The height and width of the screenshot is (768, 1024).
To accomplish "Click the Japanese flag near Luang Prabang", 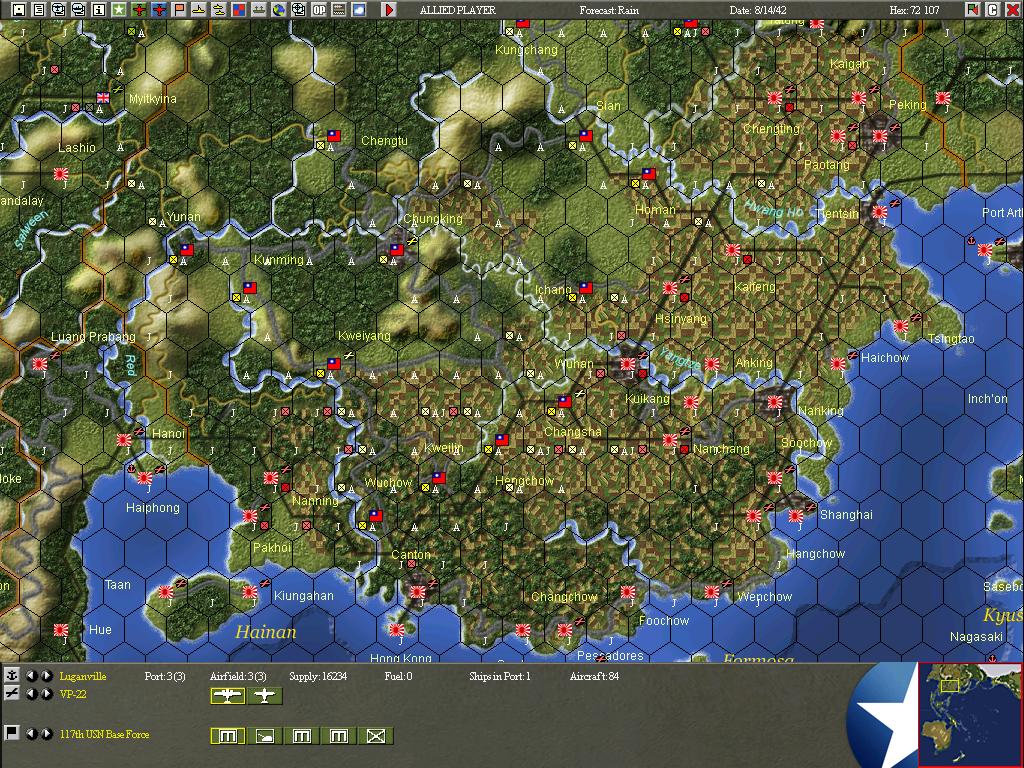I will 40,364.
